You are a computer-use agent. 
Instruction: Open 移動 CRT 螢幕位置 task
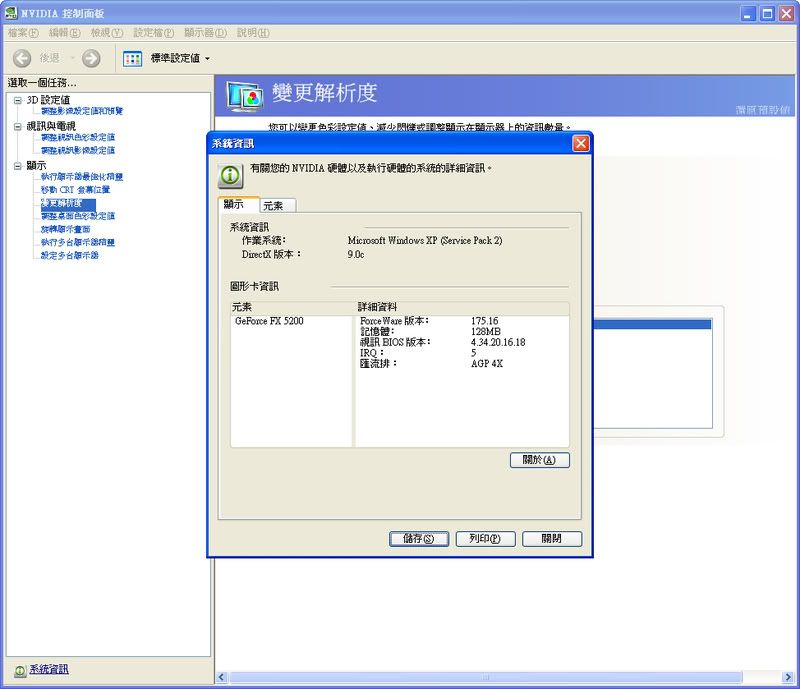tap(75, 190)
